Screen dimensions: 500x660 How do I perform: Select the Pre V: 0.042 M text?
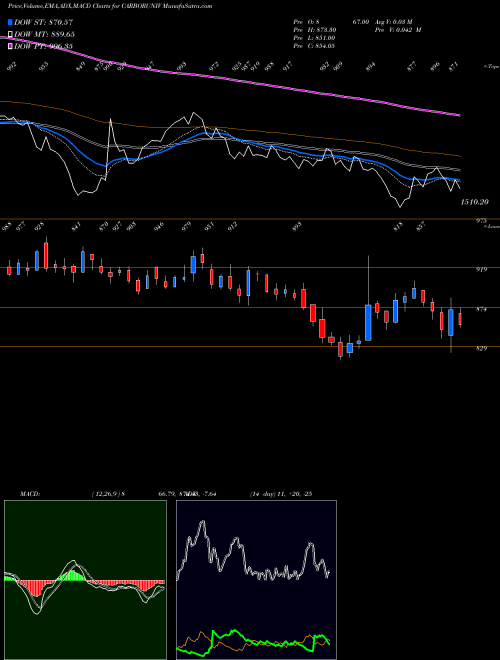(x=399, y=30)
